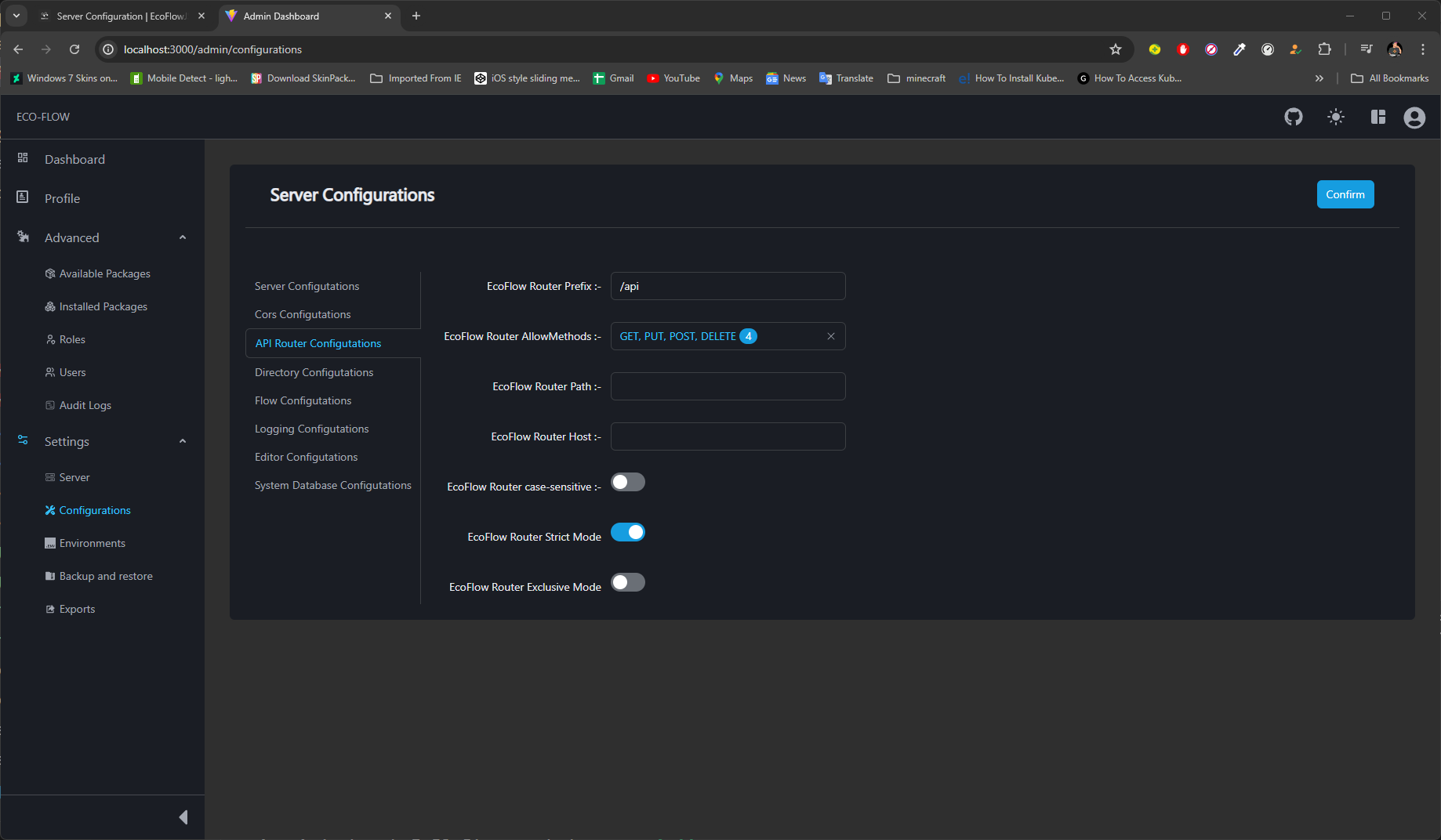Collapse sidebar with the left arrow icon

pos(183,817)
